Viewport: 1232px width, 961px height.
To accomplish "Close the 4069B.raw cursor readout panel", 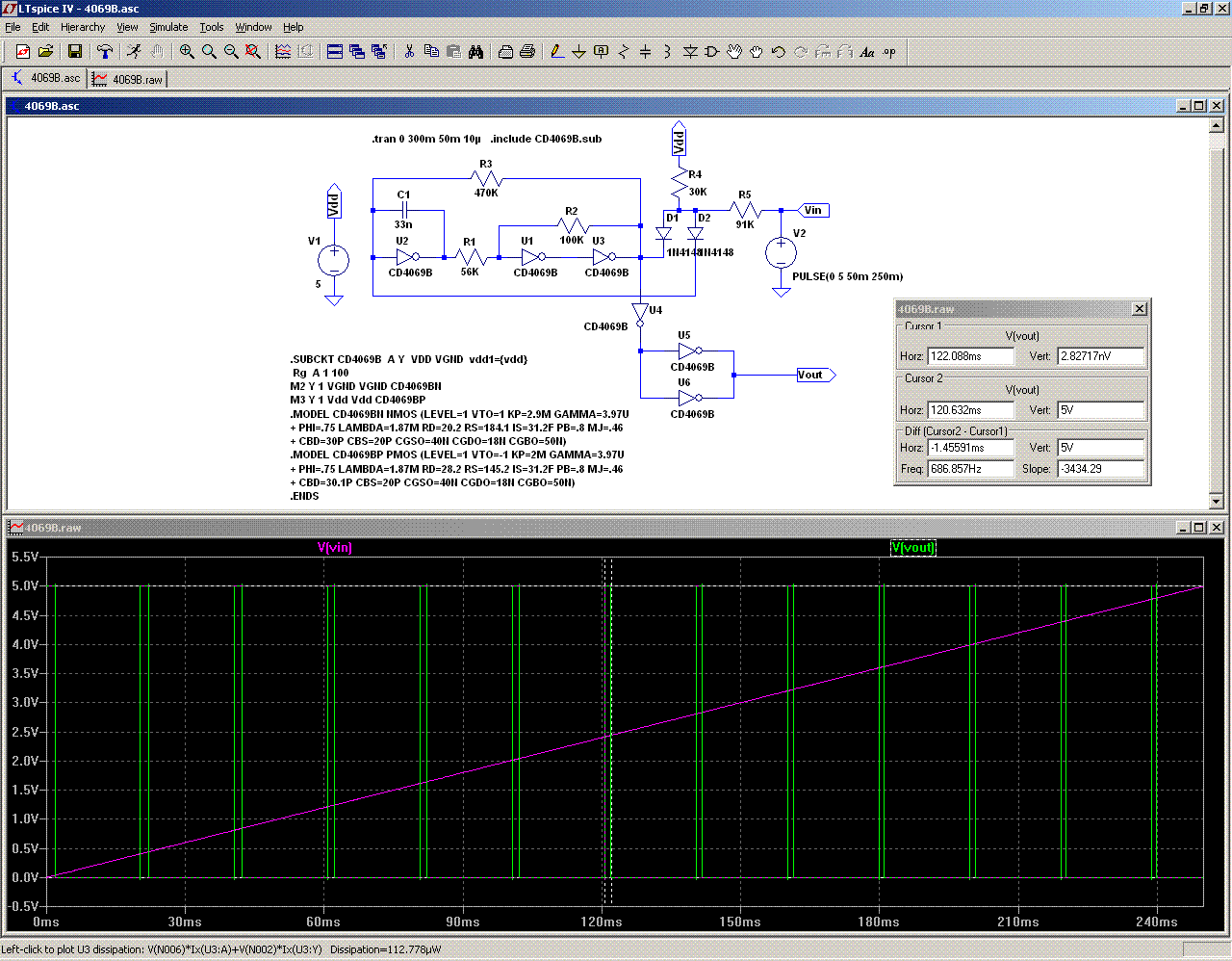I will click(1140, 309).
